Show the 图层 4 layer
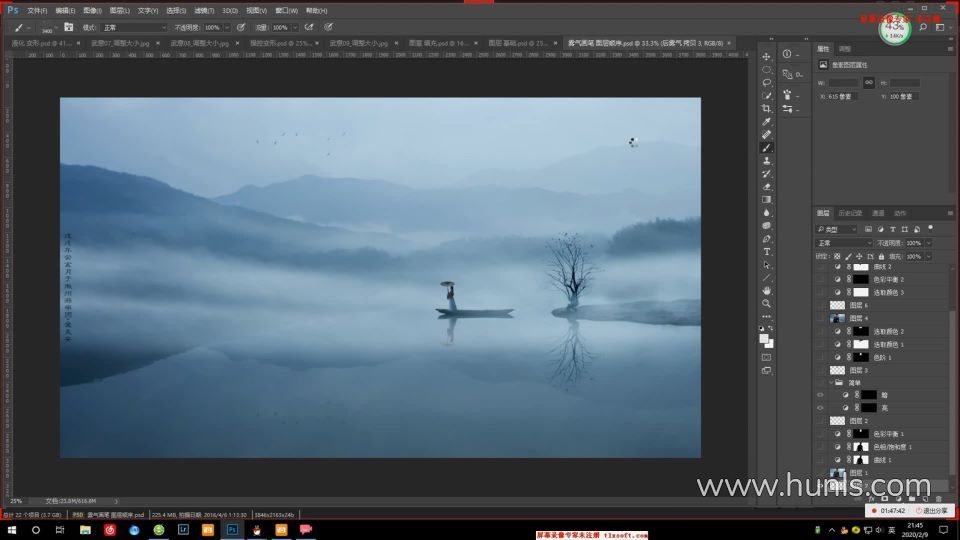 click(820, 318)
